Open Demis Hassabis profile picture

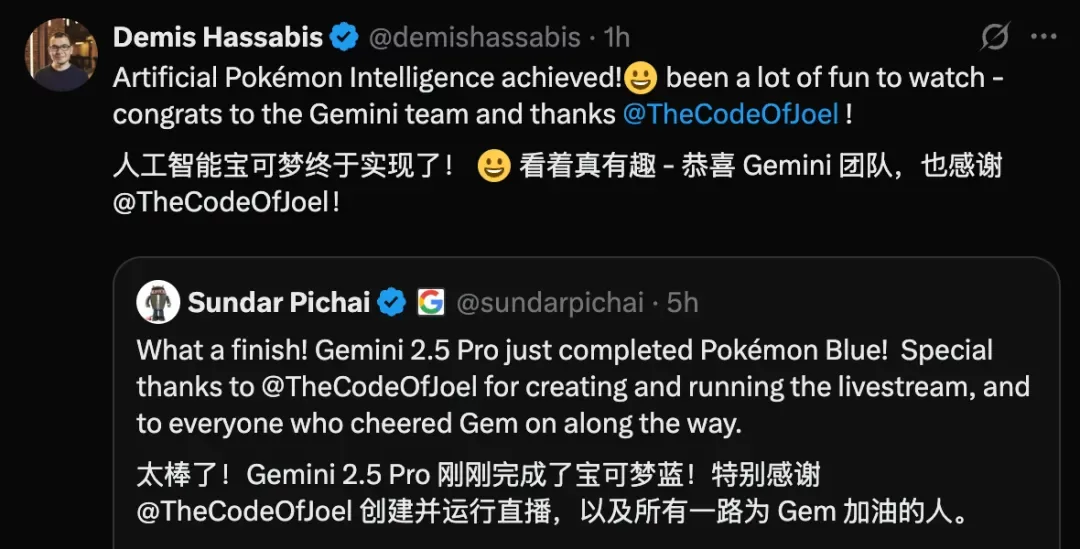[x=61, y=55]
